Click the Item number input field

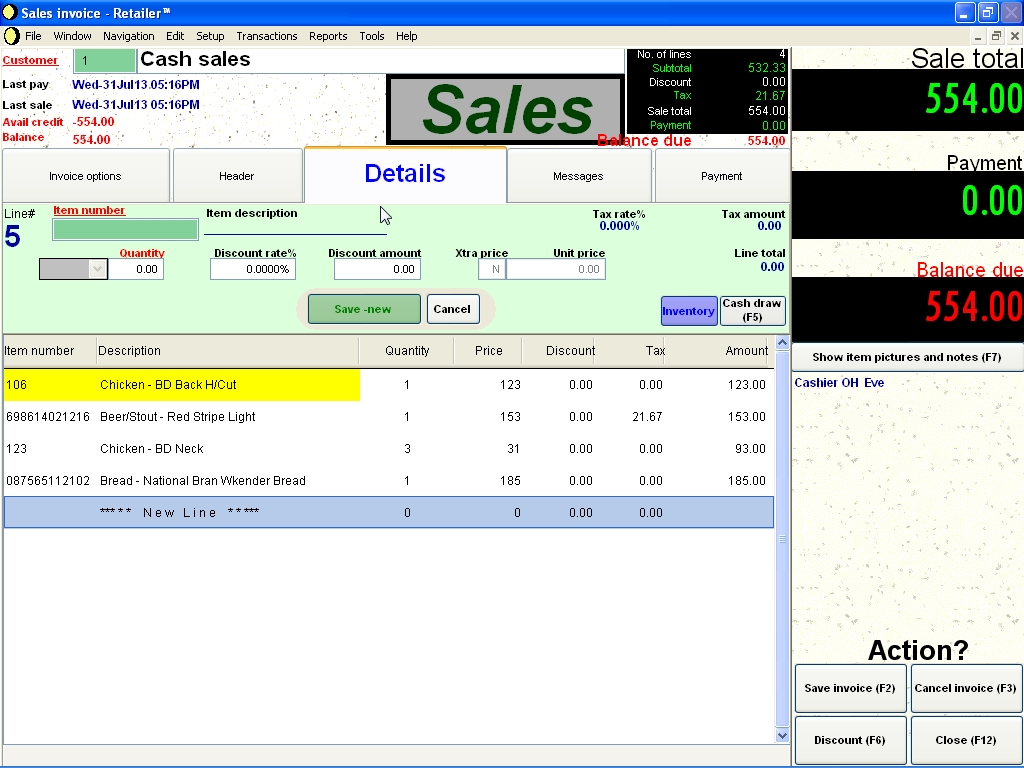click(x=126, y=230)
